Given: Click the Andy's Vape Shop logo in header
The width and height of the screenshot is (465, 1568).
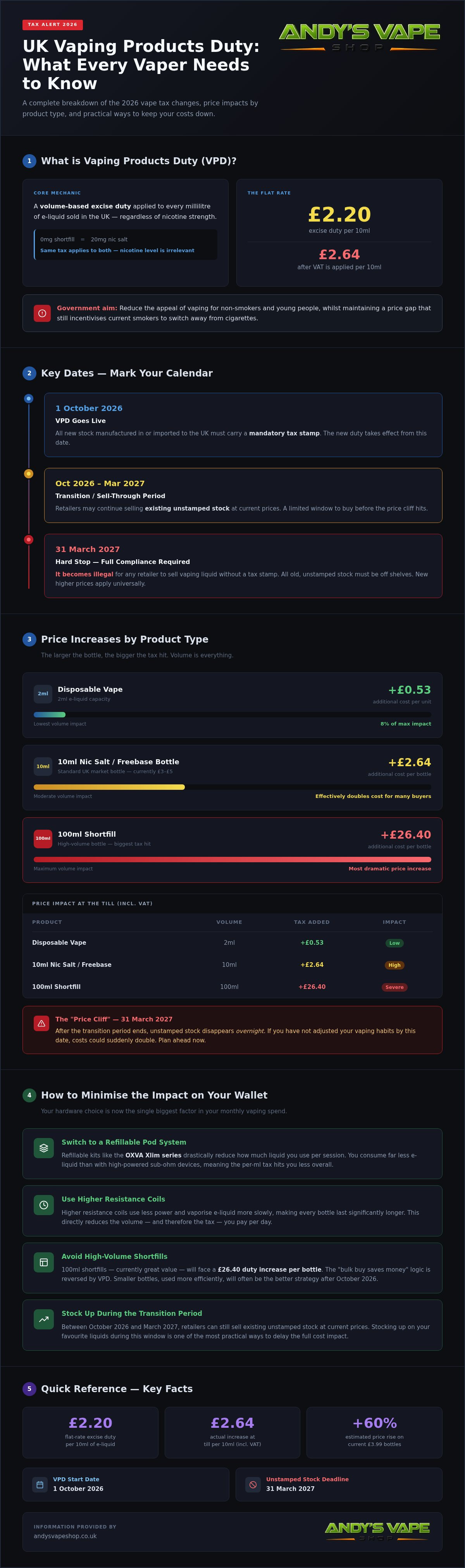Looking at the screenshot, I should point(359,36).
